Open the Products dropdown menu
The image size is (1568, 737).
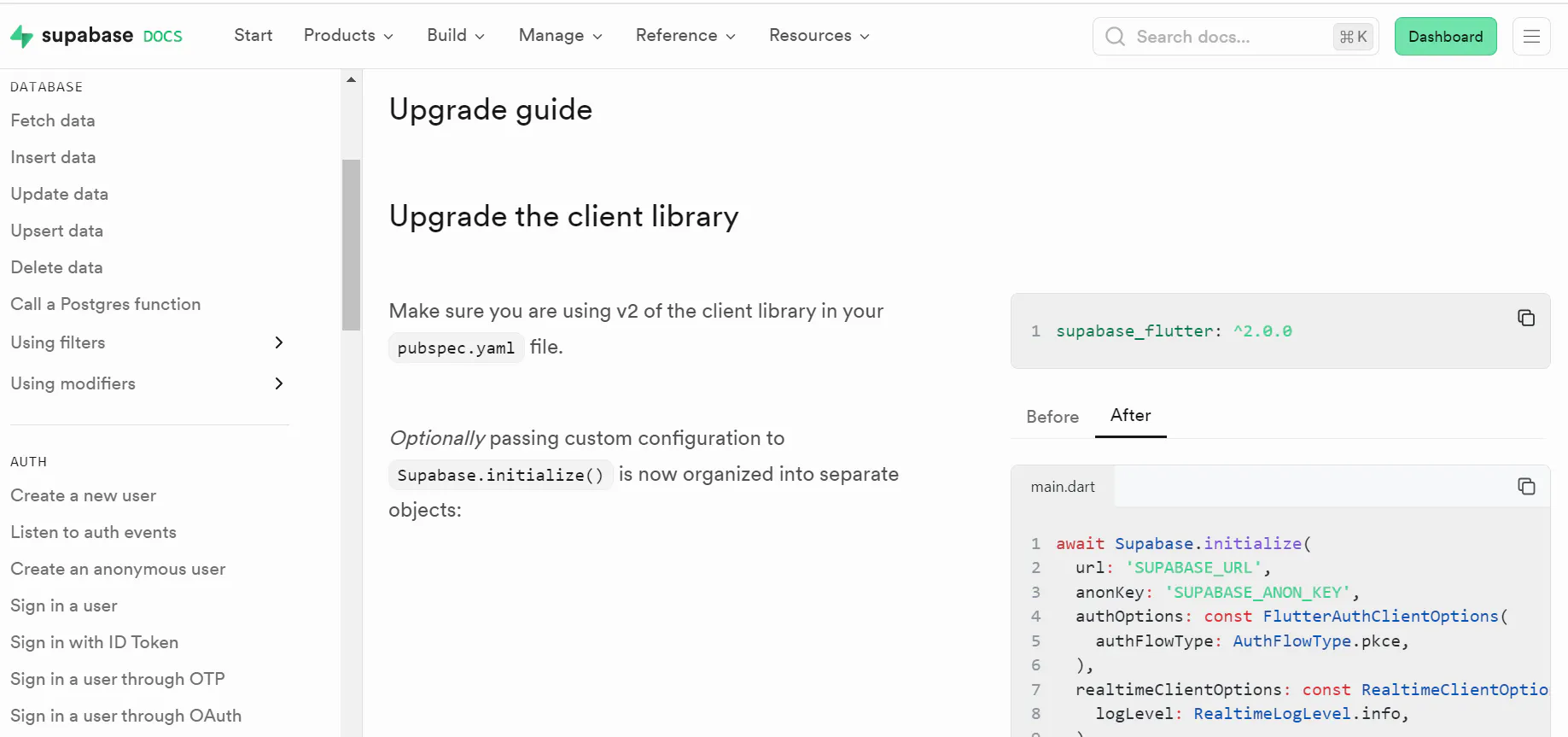(348, 35)
